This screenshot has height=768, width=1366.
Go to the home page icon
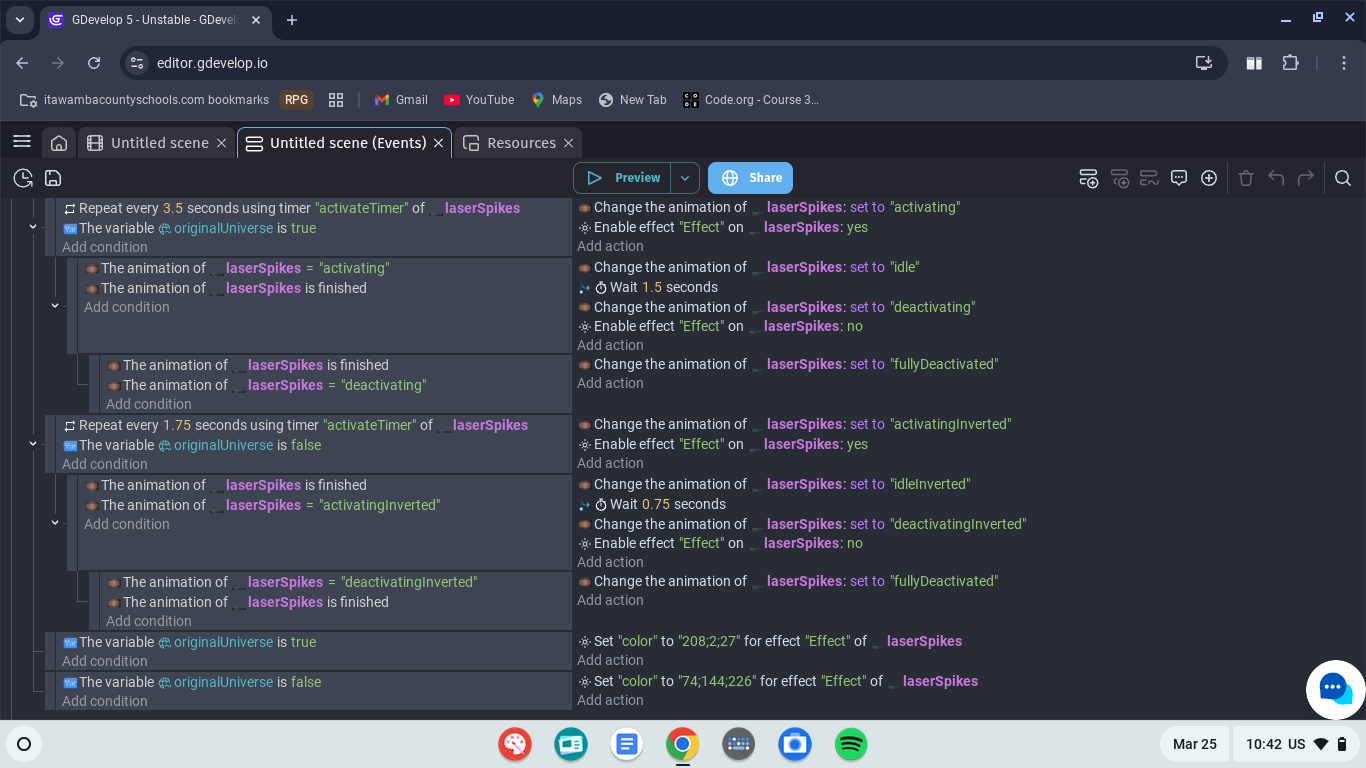59,143
